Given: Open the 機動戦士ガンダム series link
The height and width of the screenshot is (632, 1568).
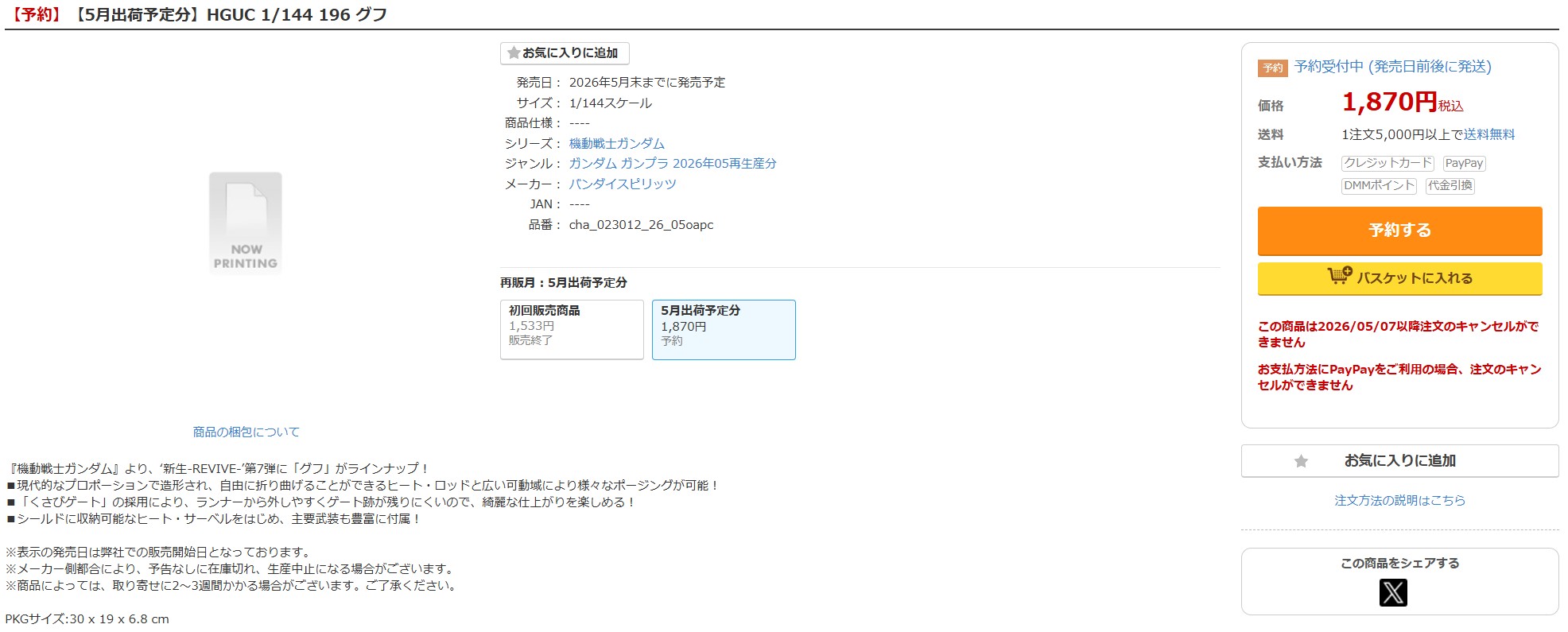Looking at the screenshot, I should point(617,143).
